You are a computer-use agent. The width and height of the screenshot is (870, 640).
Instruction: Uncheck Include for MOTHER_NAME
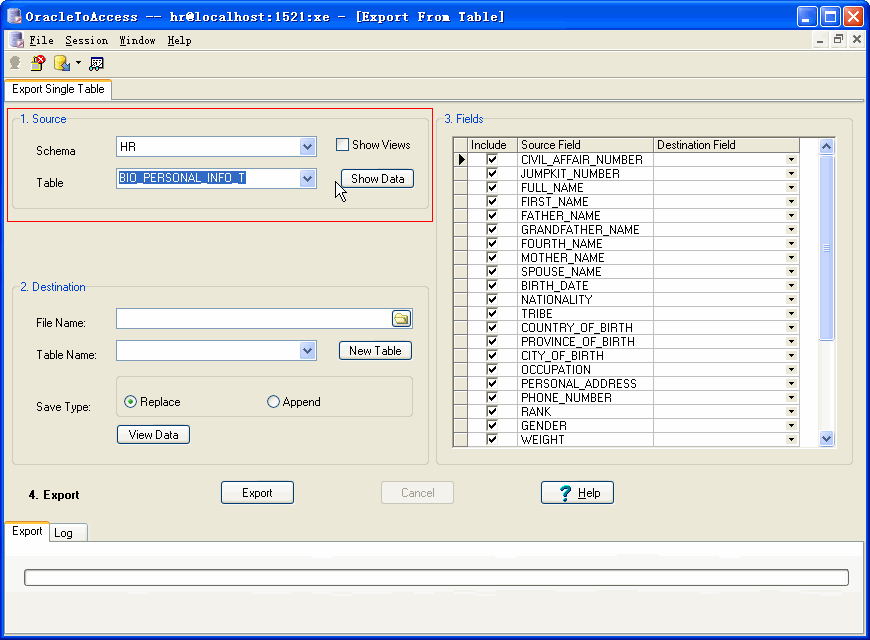[x=492, y=258]
